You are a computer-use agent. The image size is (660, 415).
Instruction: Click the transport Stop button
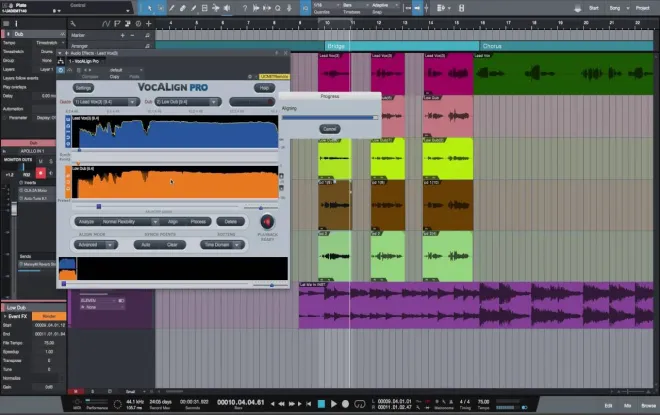(x=321, y=404)
